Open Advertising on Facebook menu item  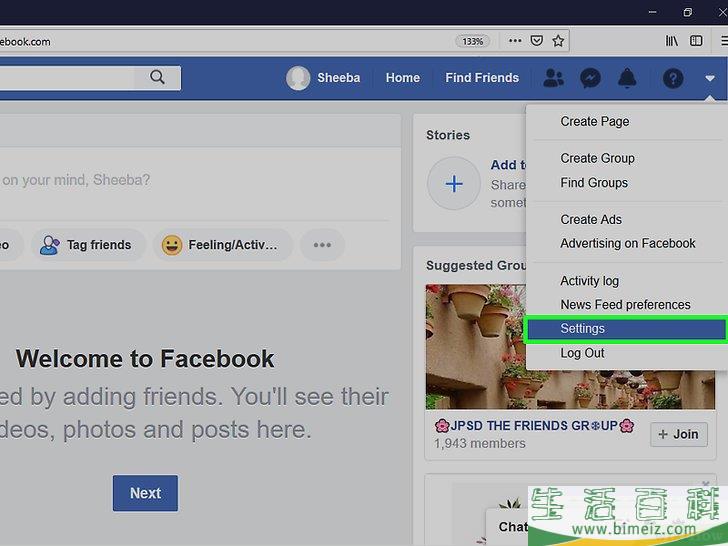coord(627,243)
